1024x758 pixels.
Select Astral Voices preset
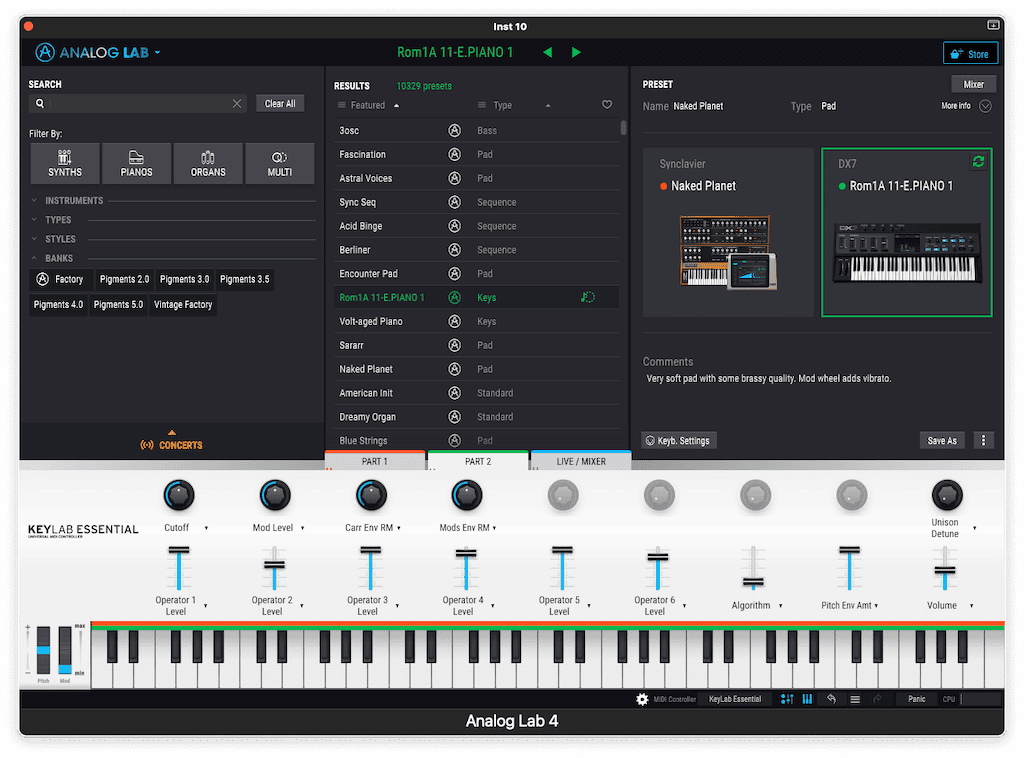[x=476, y=178]
